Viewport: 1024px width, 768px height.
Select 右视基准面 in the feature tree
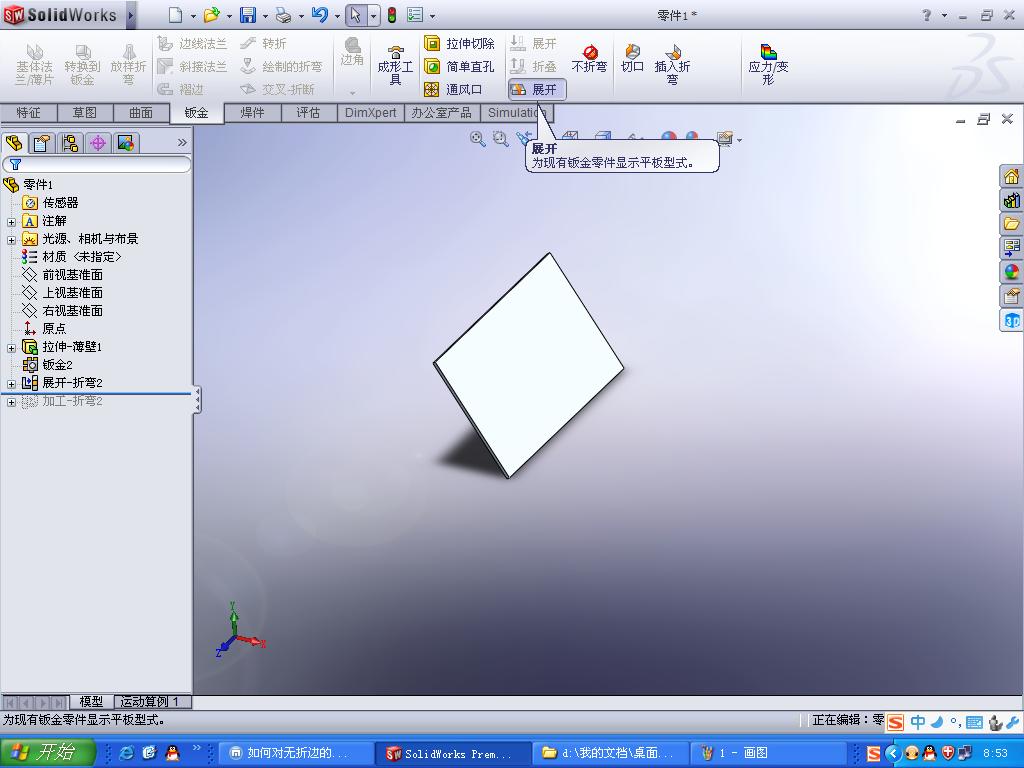click(x=63, y=311)
